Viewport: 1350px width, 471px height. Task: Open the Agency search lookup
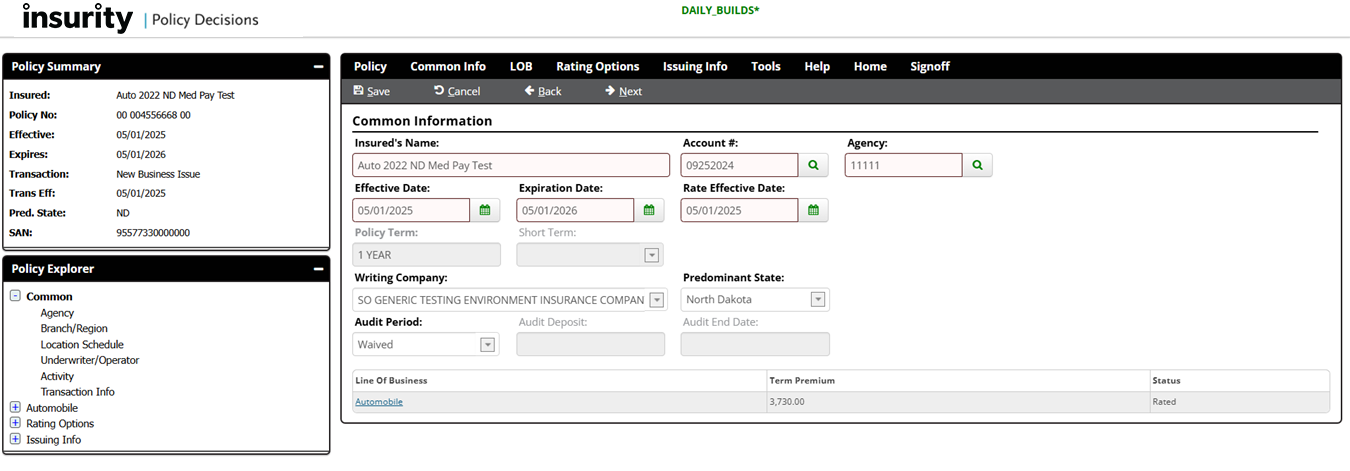(x=977, y=165)
